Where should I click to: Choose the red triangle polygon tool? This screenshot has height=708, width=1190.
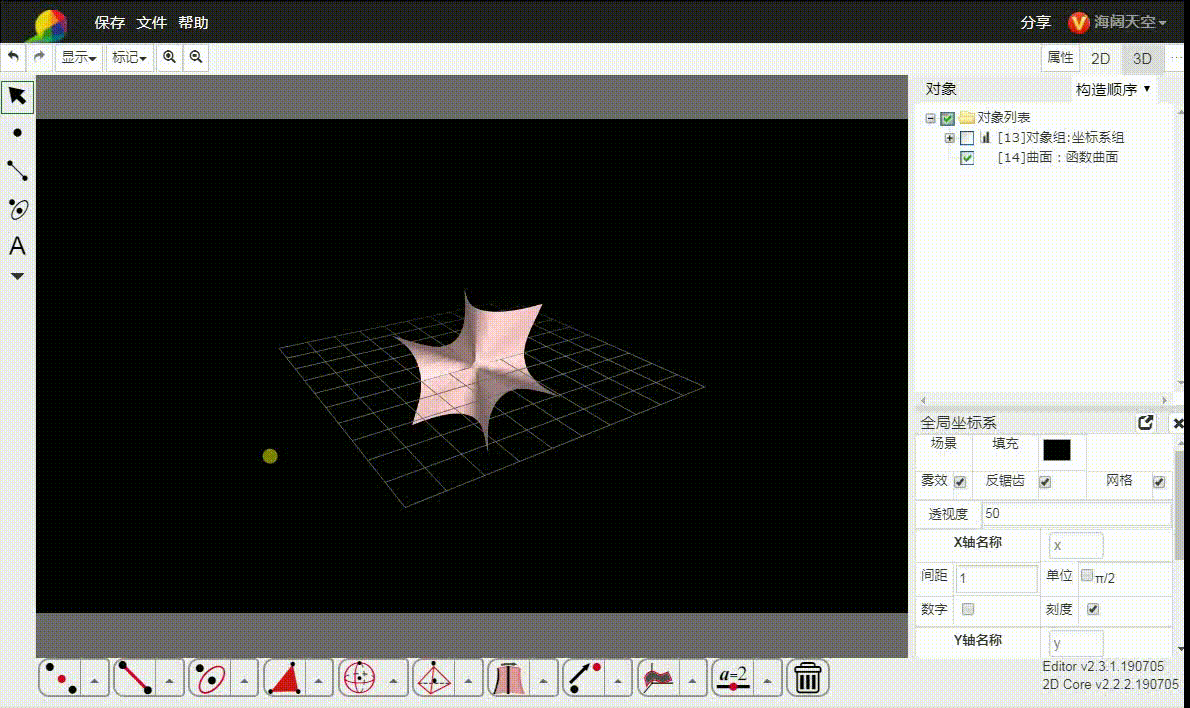tap(285, 678)
